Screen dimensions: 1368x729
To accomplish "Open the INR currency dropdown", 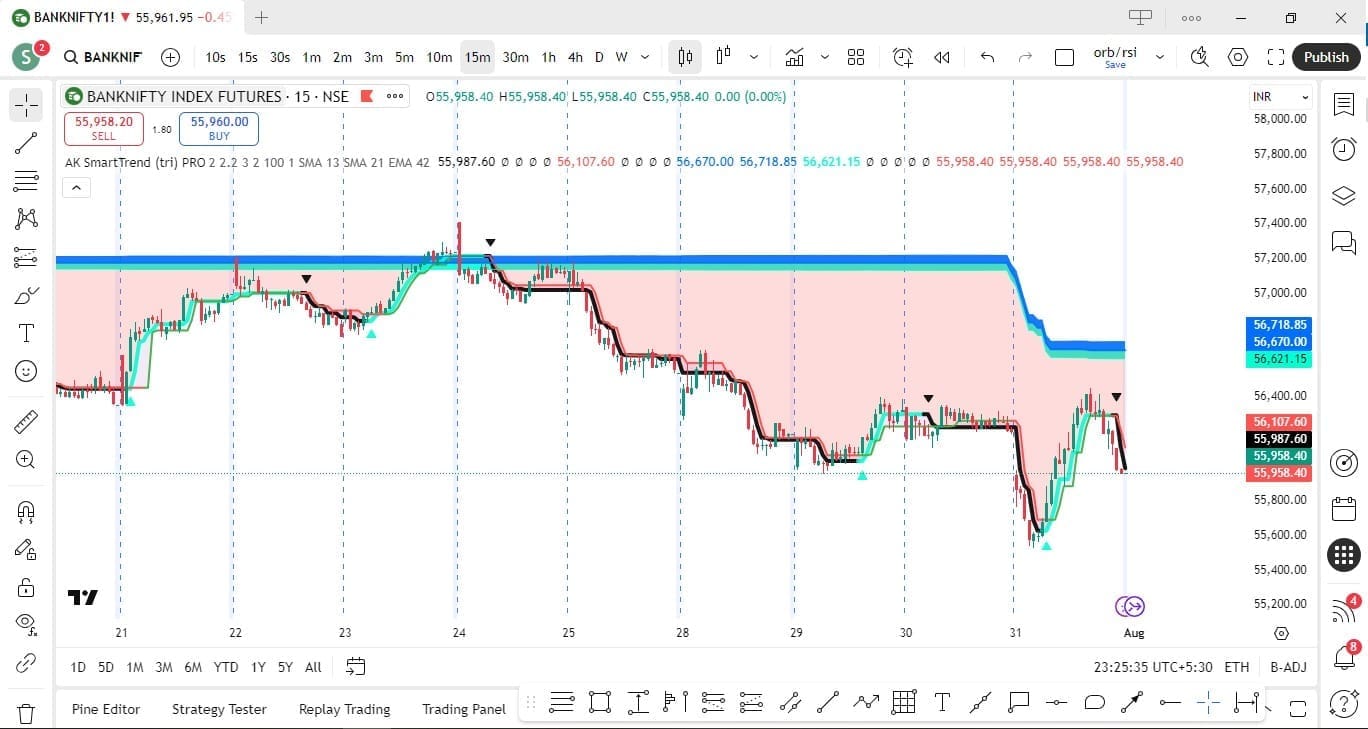I will tap(1281, 97).
